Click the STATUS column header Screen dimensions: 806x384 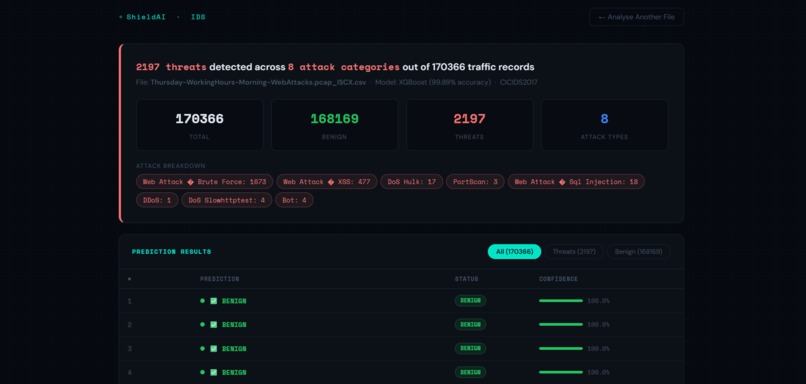click(x=466, y=279)
